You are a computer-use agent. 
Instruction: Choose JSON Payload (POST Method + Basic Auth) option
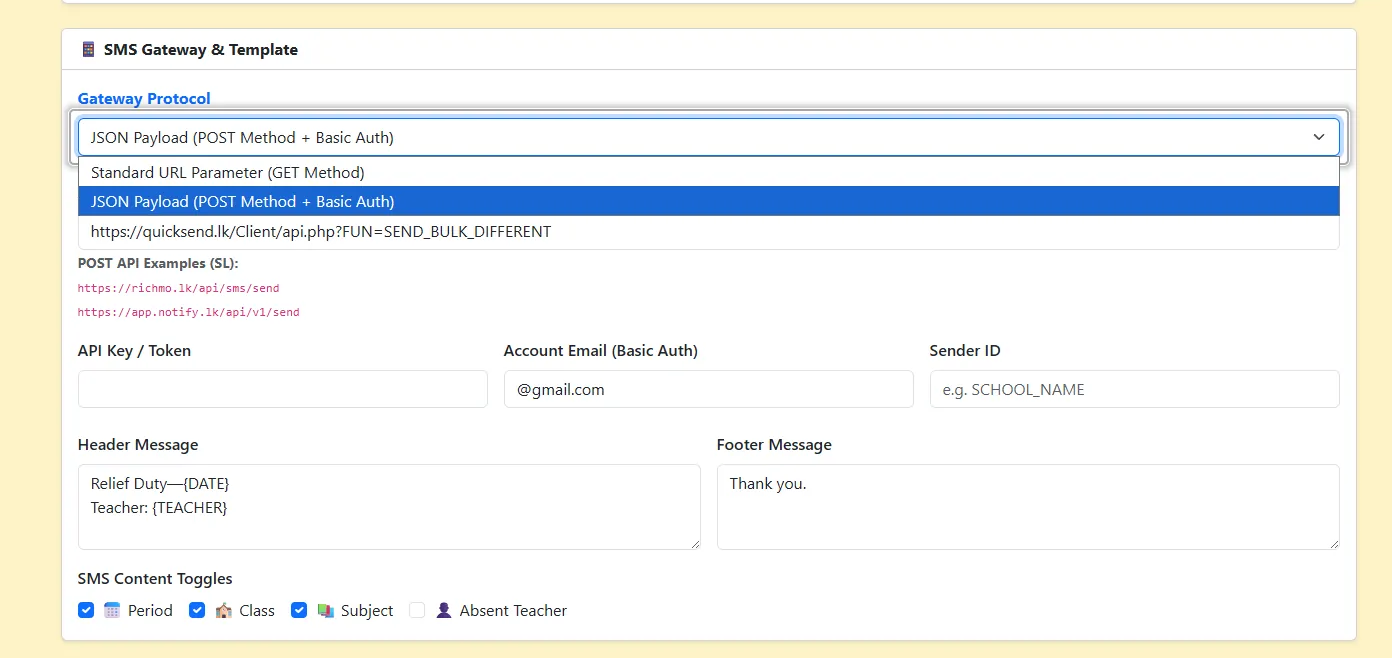[708, 201]
